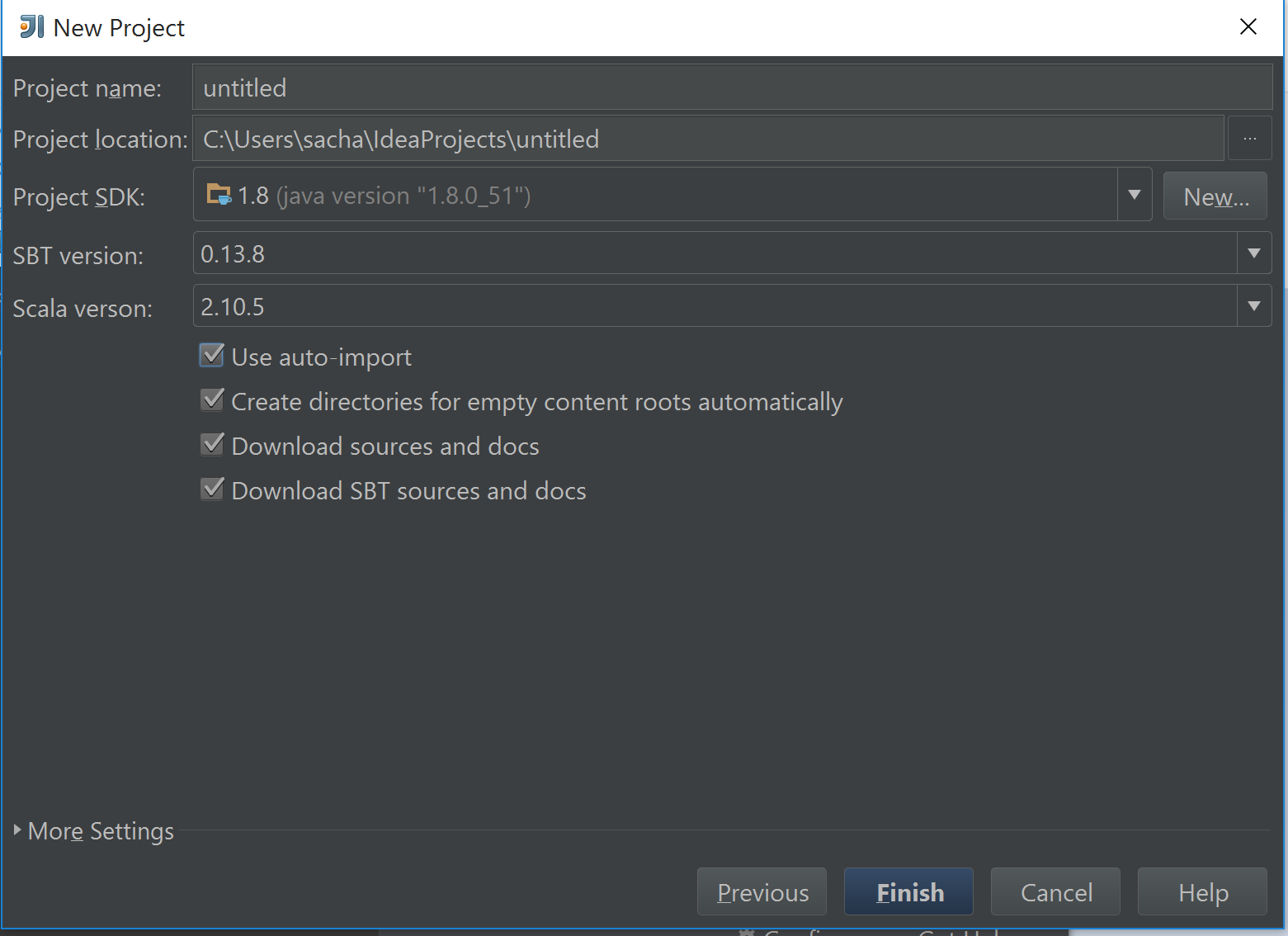The width and height of the screenshot is (1288, 936).
Task: Open the Project SDK dropdown arrow
Action: point(1135,195)
